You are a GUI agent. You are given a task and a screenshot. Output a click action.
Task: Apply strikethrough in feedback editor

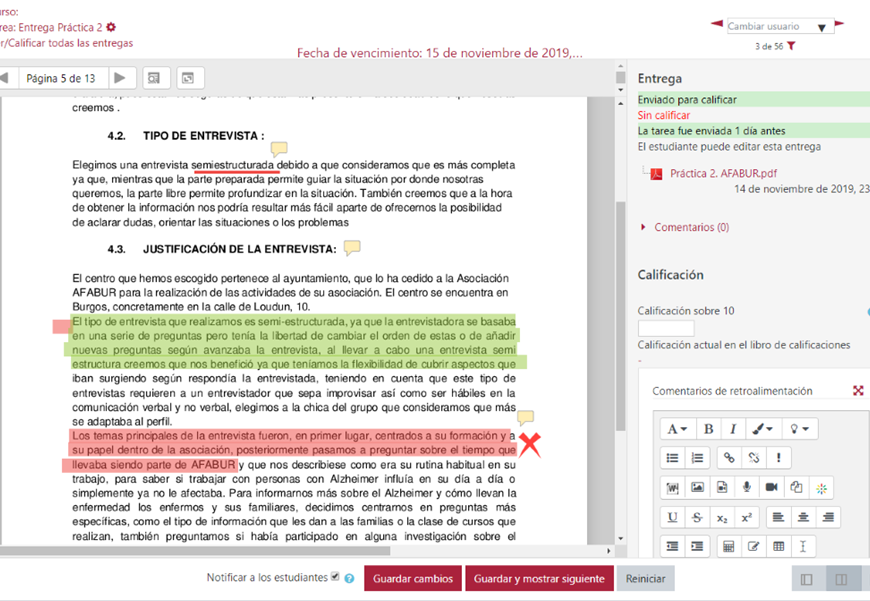[x=697, y=517]
